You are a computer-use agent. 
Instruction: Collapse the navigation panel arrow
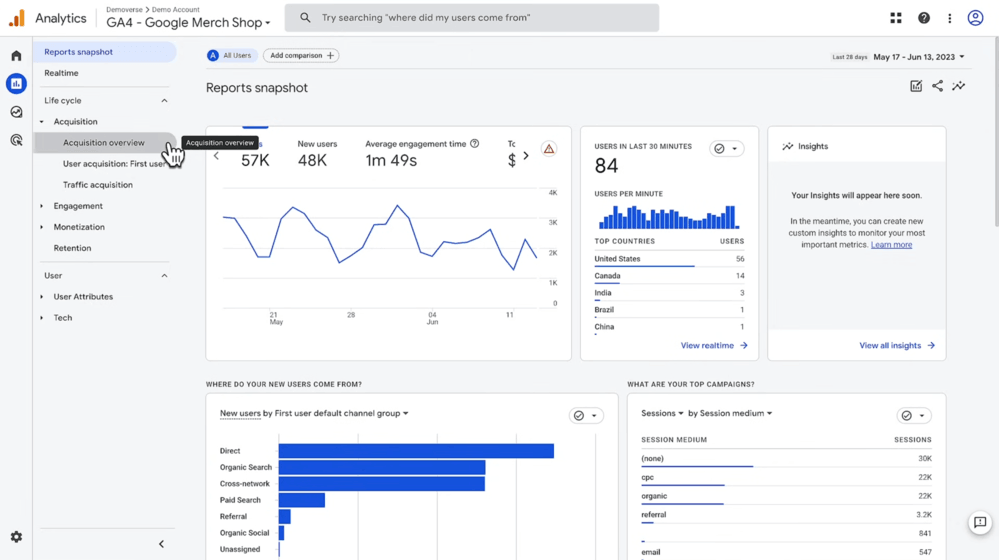click(x=161, y=544)
